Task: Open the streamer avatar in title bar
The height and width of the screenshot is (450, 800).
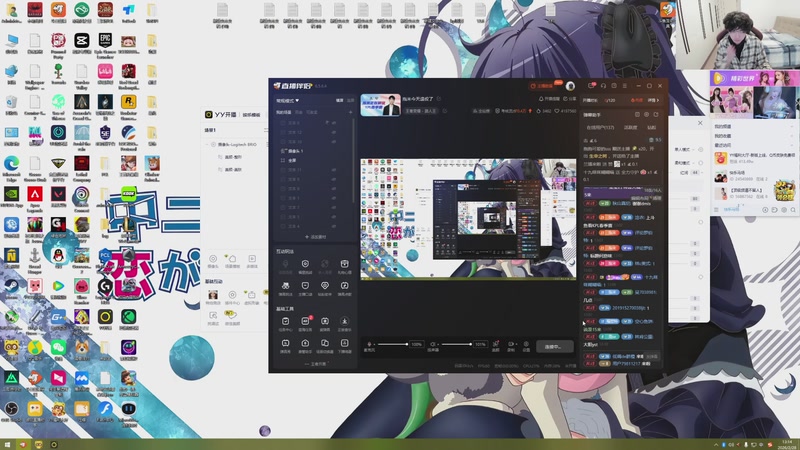Action: 570,86
